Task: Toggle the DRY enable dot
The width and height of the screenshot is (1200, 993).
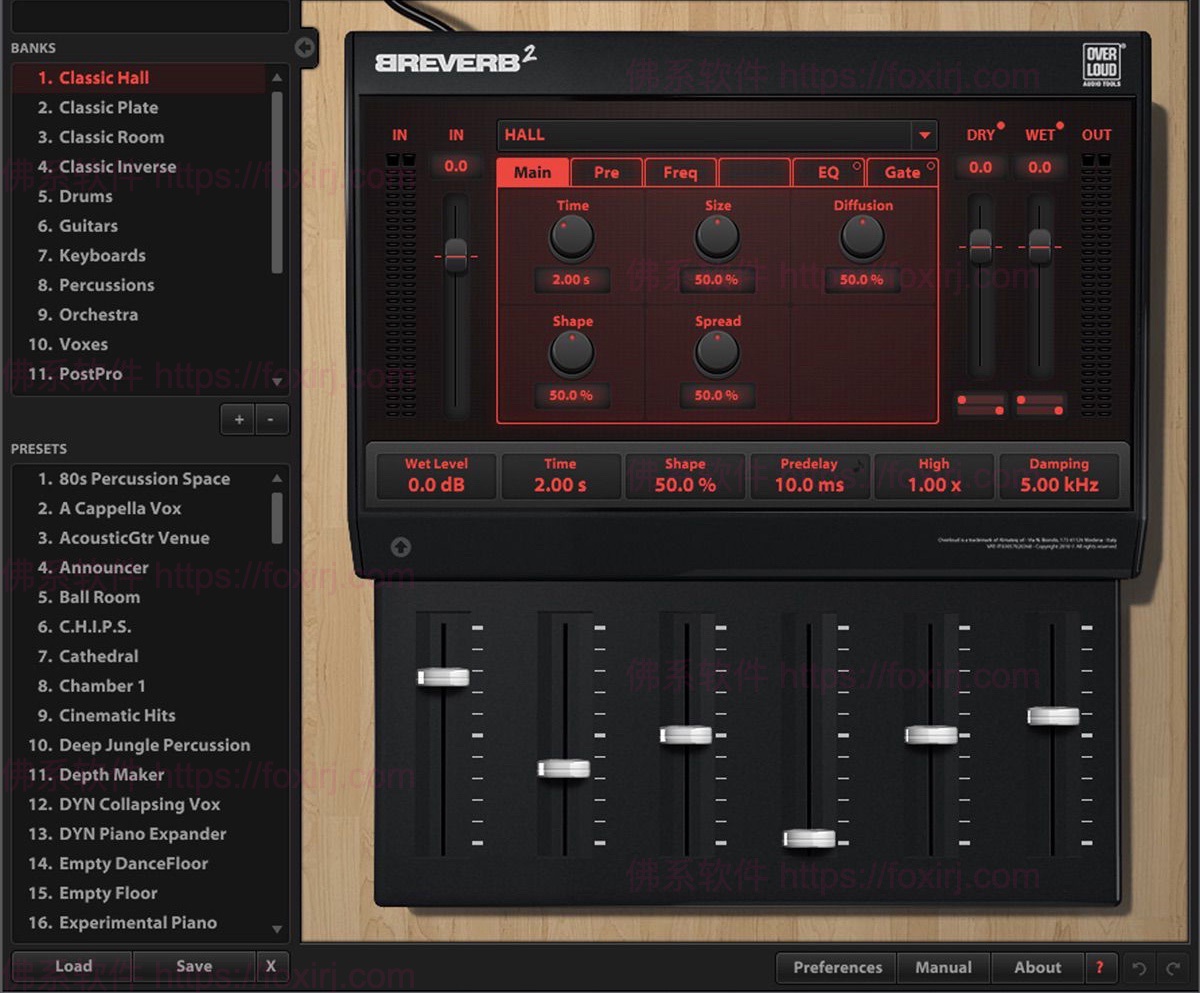Action: coord(1000,125)
